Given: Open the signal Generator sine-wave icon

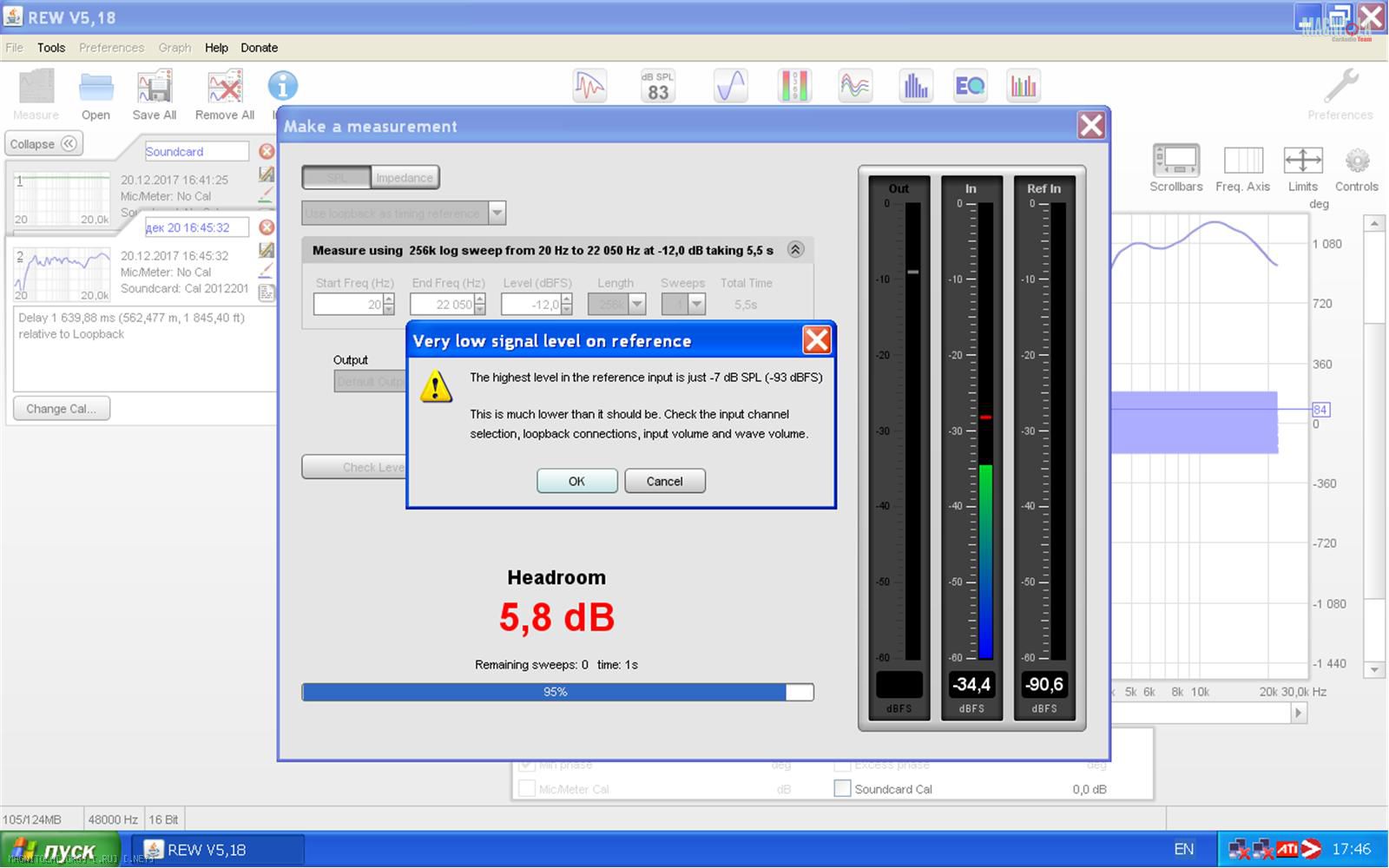Looking at the screenshot, I should tap(731, 86).
